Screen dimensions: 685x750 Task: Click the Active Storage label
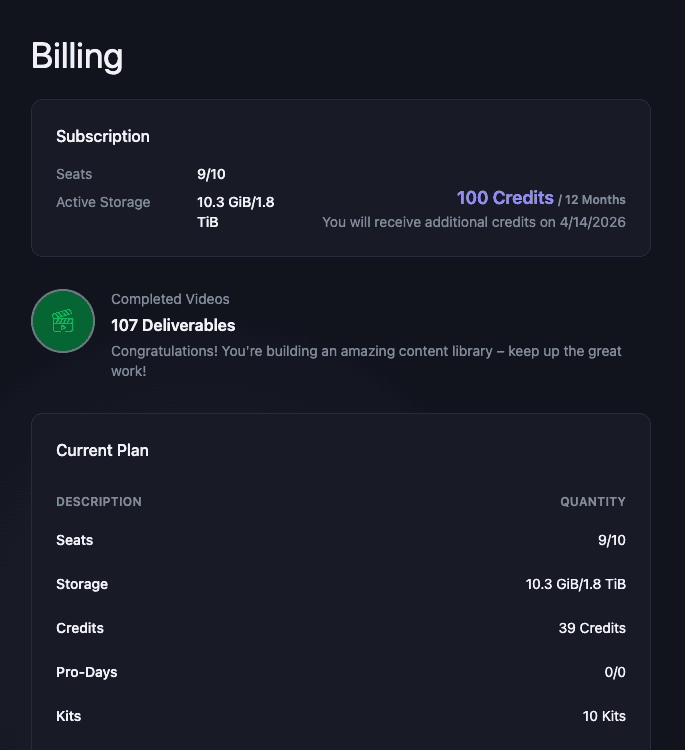click(x=103, y=202)
